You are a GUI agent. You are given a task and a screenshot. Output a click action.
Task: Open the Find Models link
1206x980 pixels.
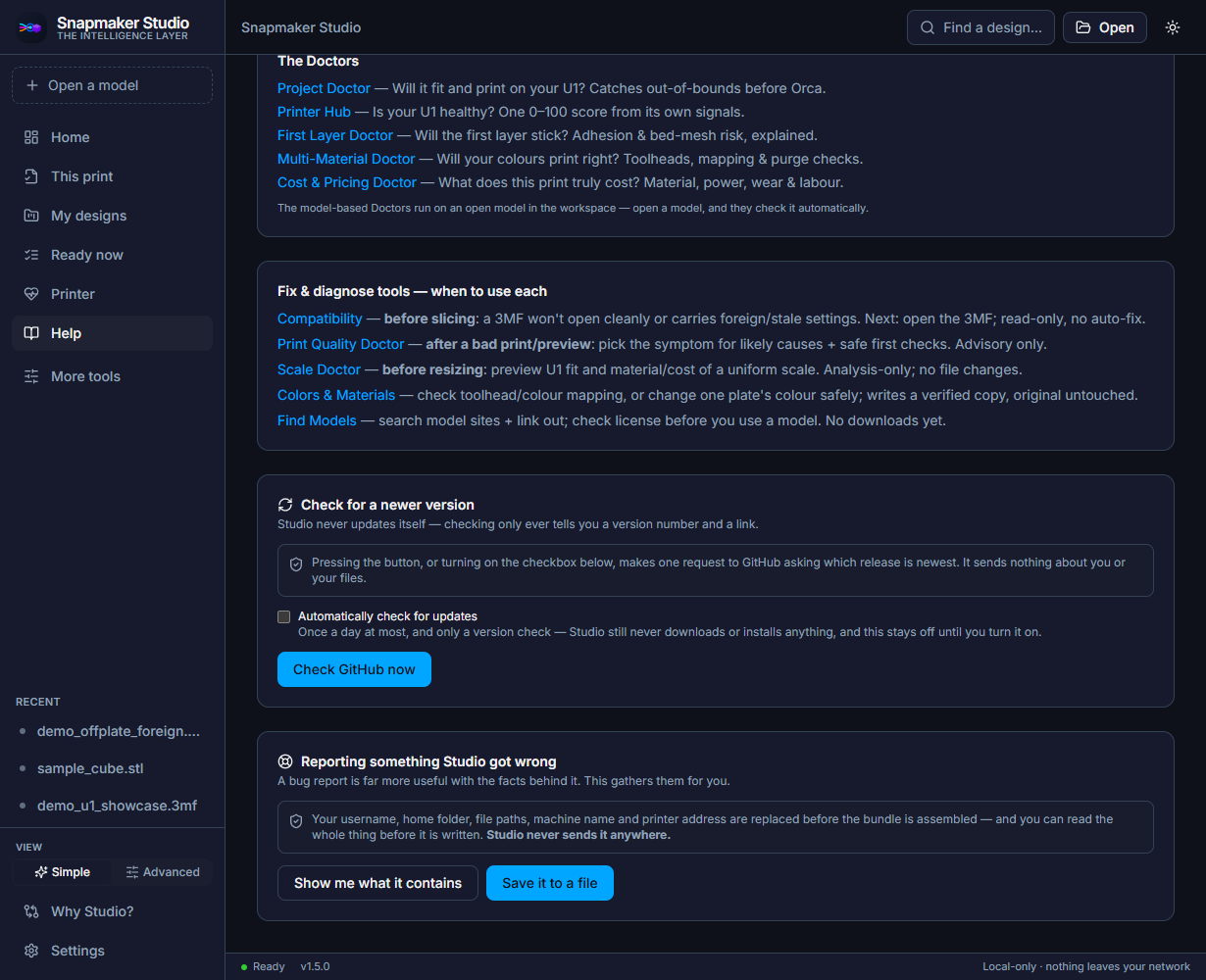point(317,420)
